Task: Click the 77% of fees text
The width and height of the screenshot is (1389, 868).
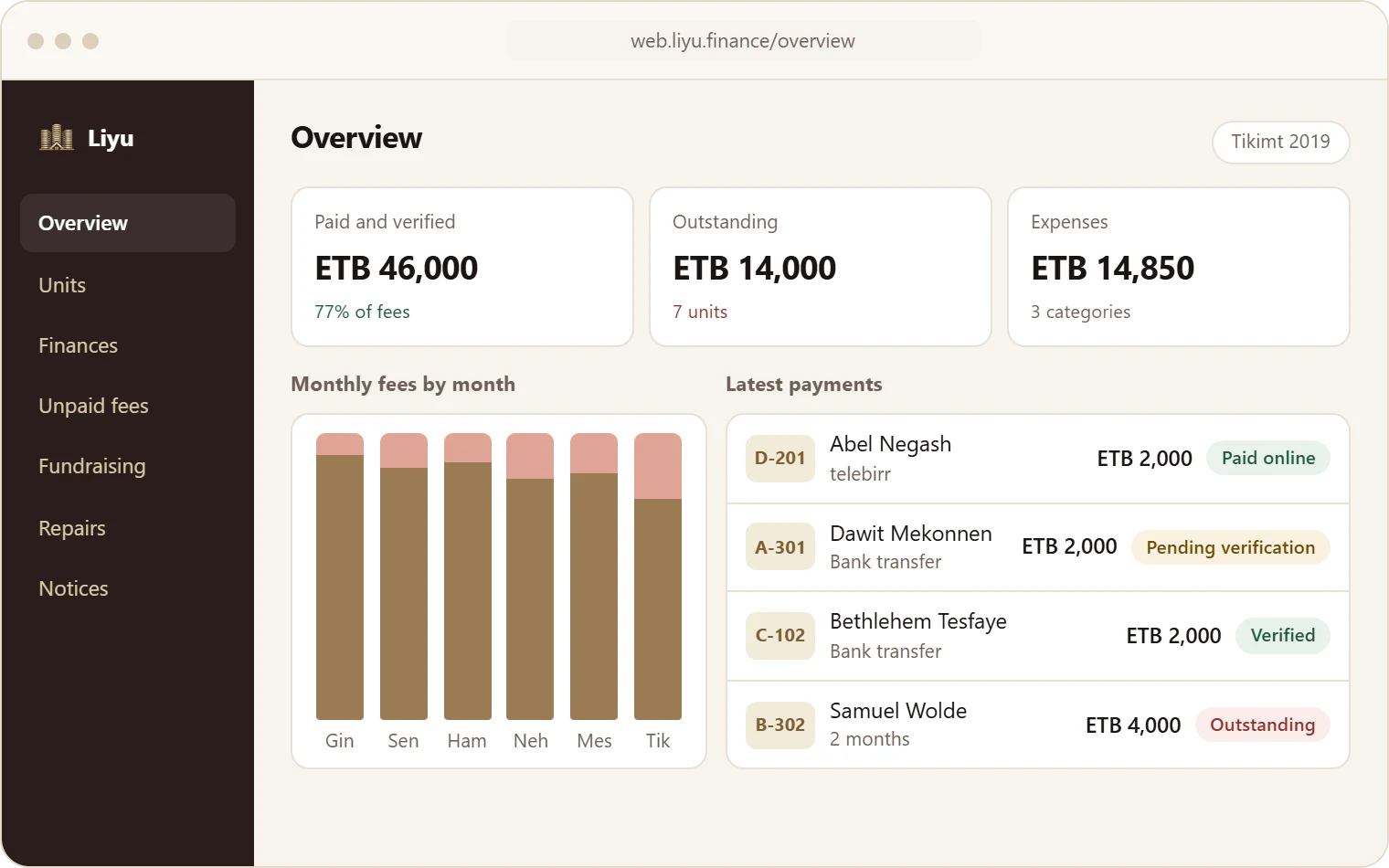Action: click(362, 312)
